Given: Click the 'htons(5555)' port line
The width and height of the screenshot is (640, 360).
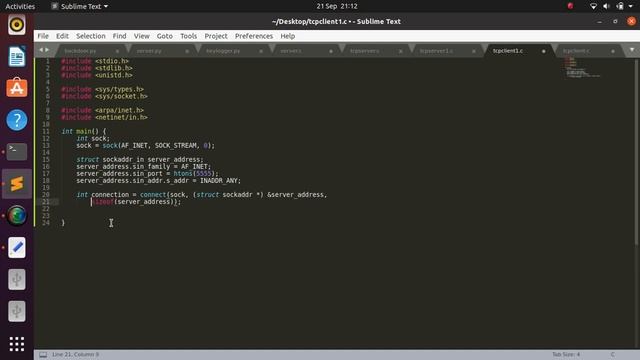Looking at the screenshot, I should [x=147, y=173].
